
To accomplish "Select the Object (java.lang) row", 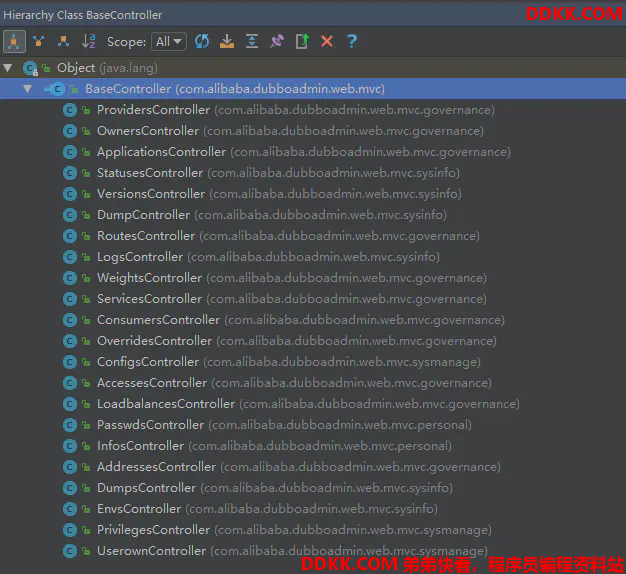I will click(x=313, y=68).
